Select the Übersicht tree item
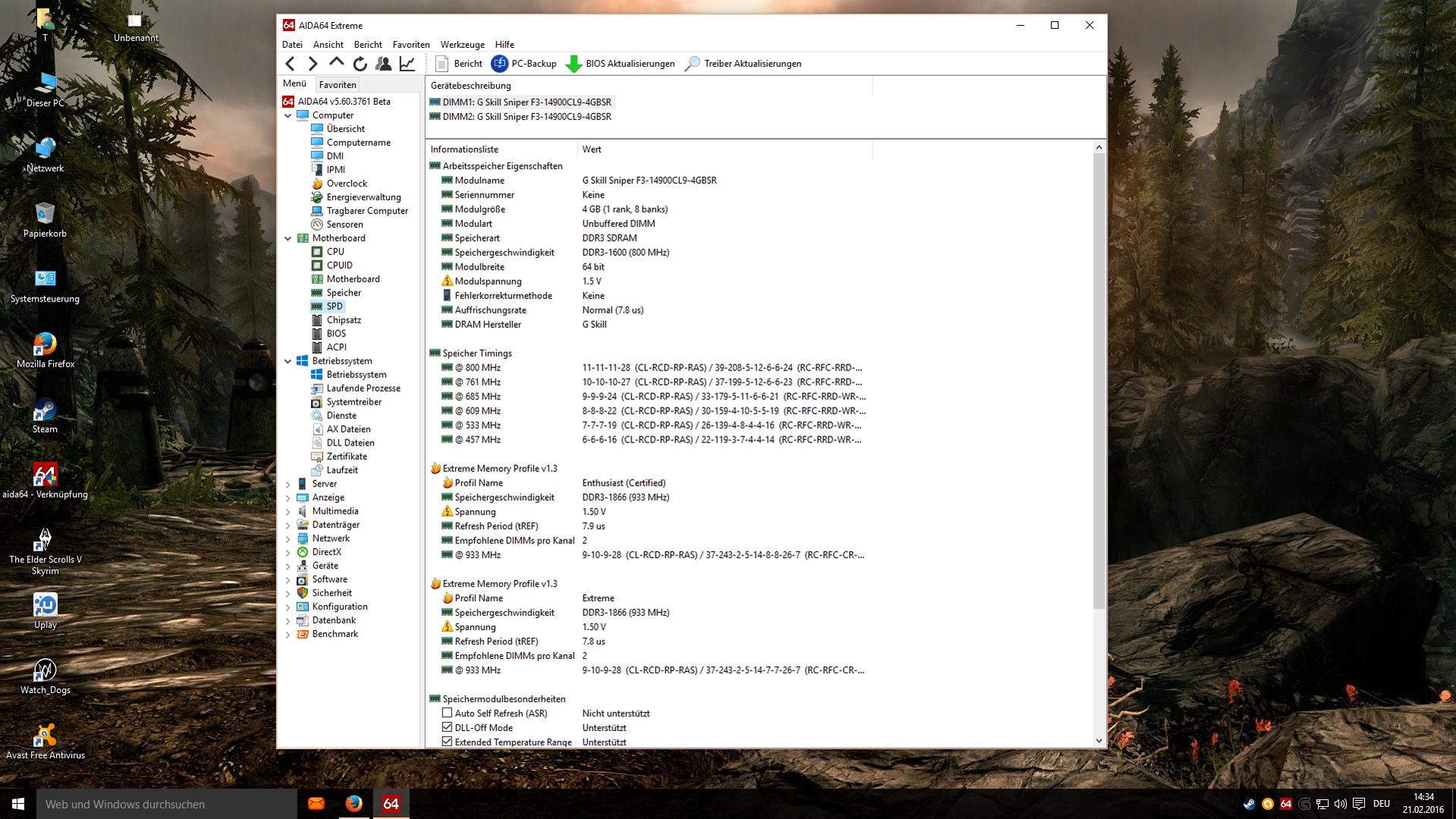Screen dimensions: 1456x819 (x=345, y=129)
